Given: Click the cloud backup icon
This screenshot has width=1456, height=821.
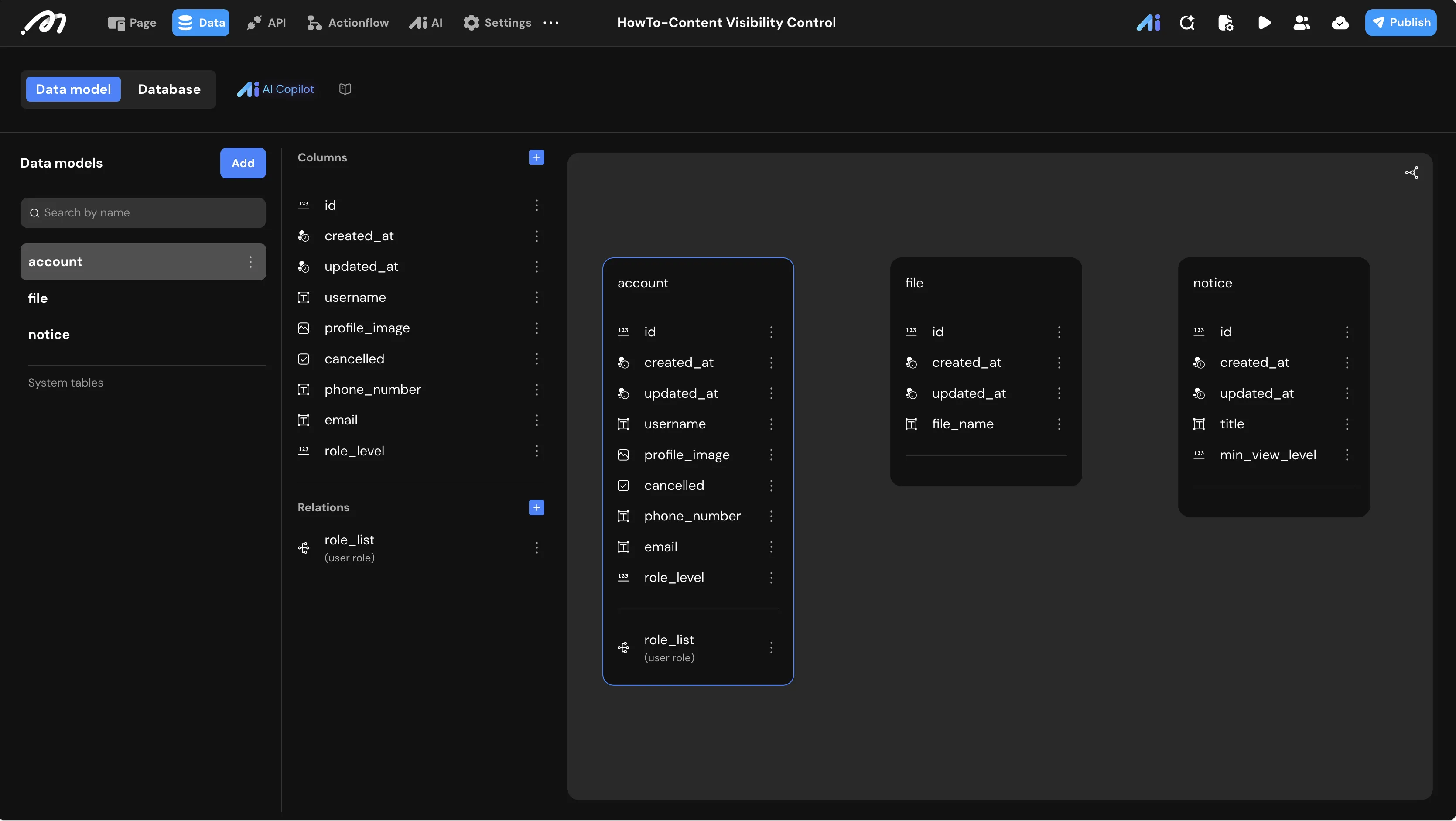Looking at the screenshot, I should pyautogui.click(x=1340, y=23).
